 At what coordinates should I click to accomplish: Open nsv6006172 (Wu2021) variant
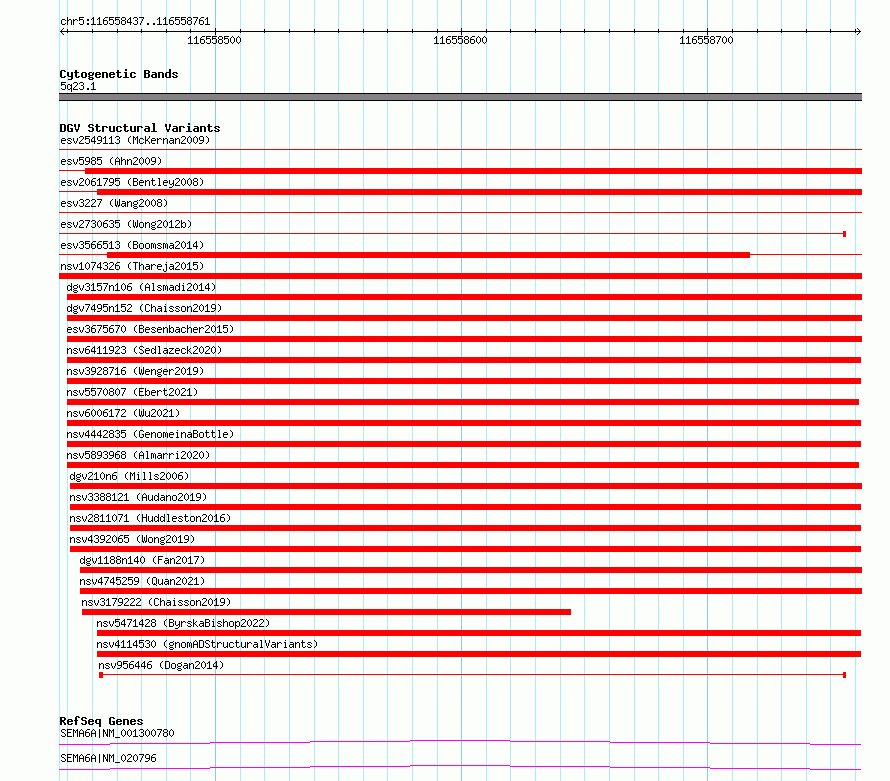point(123,413)
